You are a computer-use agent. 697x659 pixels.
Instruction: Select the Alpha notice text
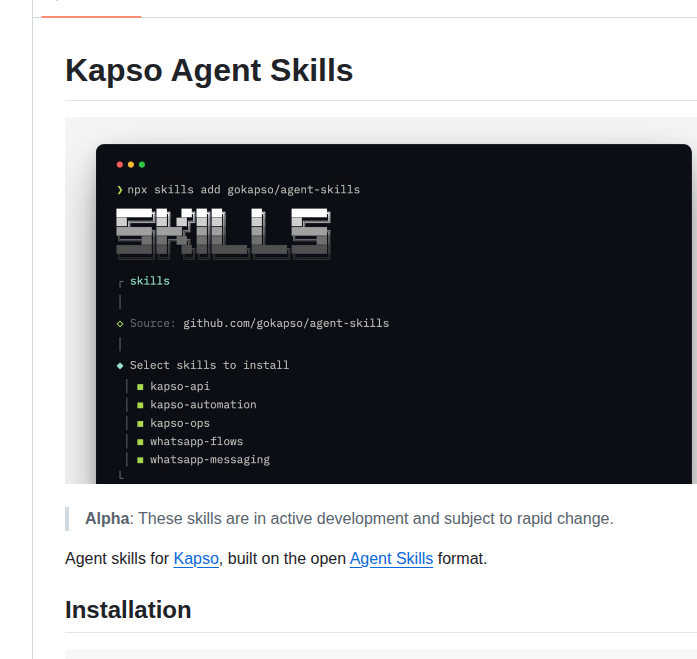click(x=349, y=519)
